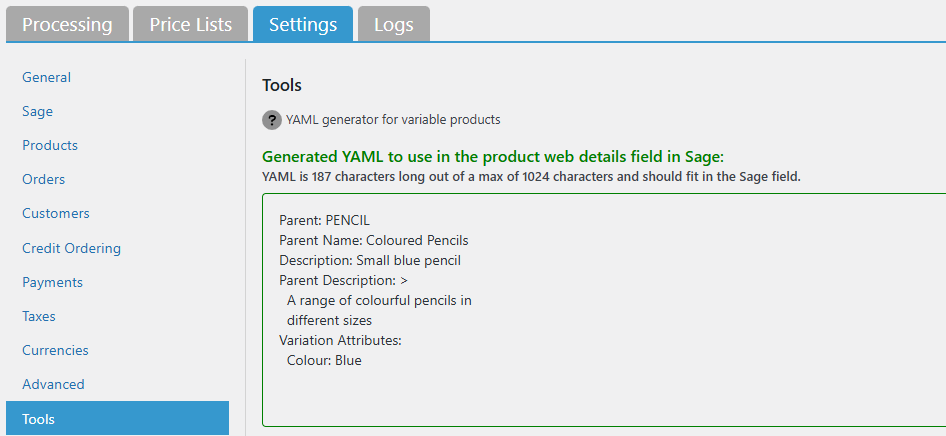This screenshot has height=436, width=946.
Task: Click the question mark help icon
Action: pos(272,120)
